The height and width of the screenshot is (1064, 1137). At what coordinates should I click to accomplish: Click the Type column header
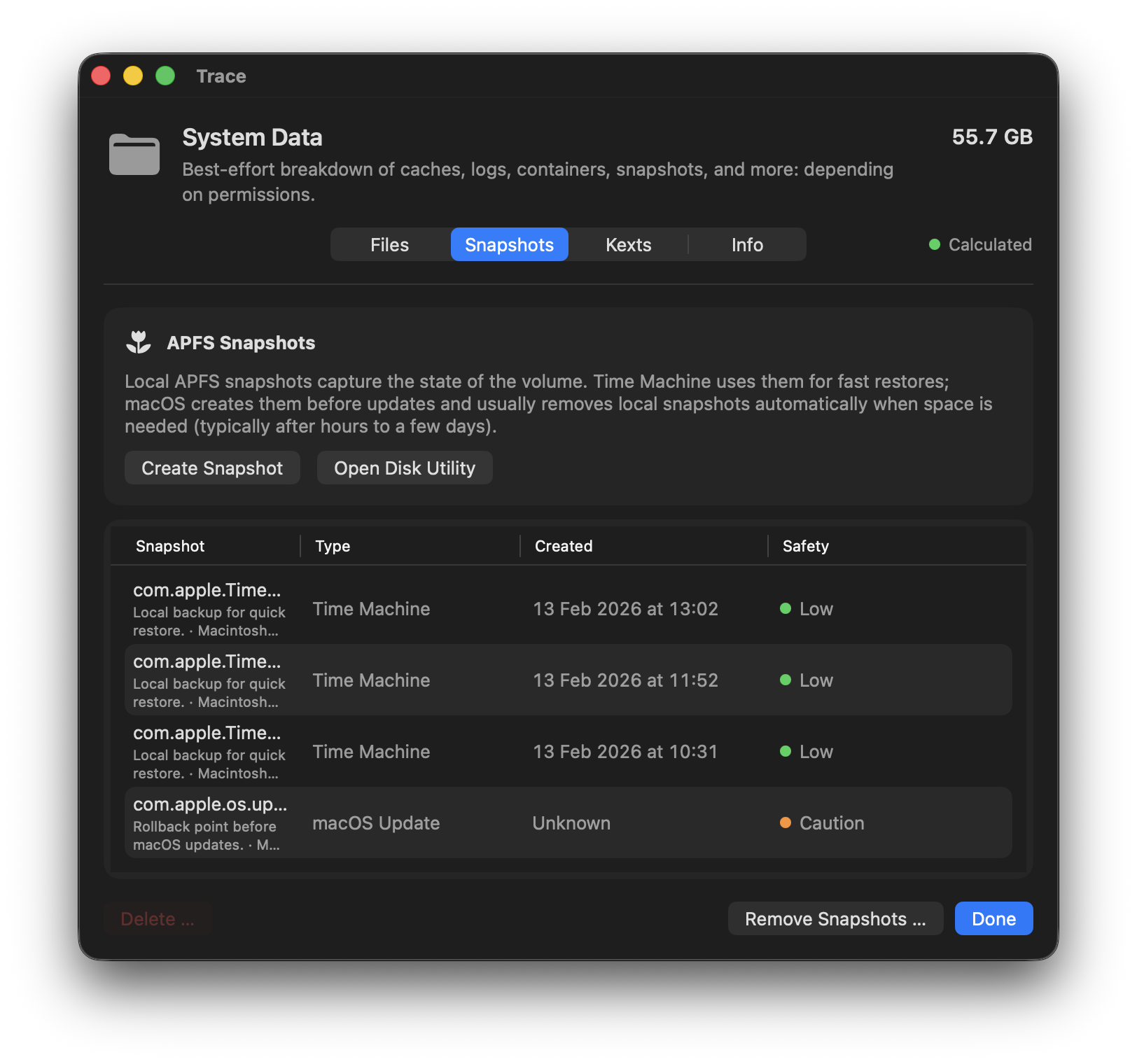[333, 546]
